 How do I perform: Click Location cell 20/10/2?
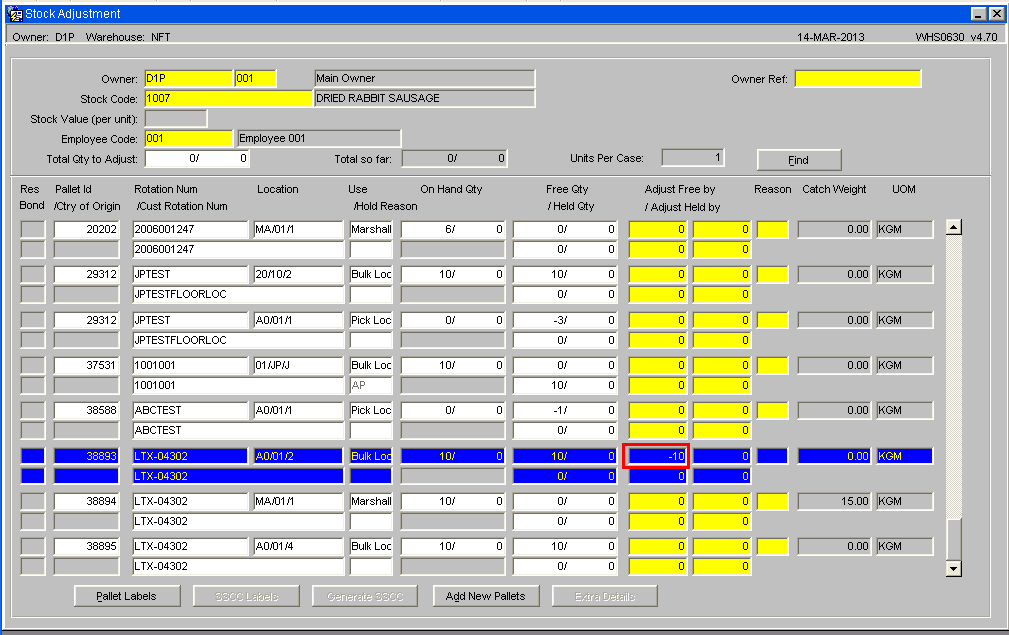[x=299, y=274]
